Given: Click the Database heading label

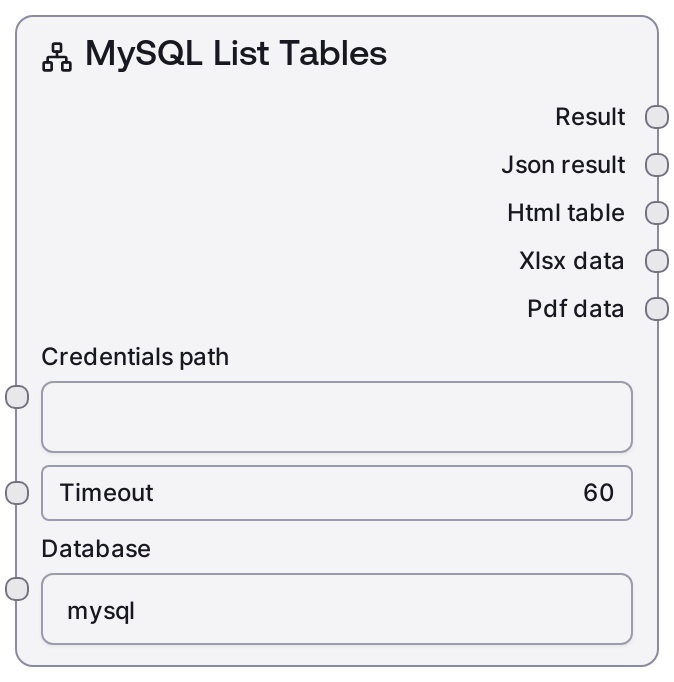Looking at the screenshot, I should [96, 549].
